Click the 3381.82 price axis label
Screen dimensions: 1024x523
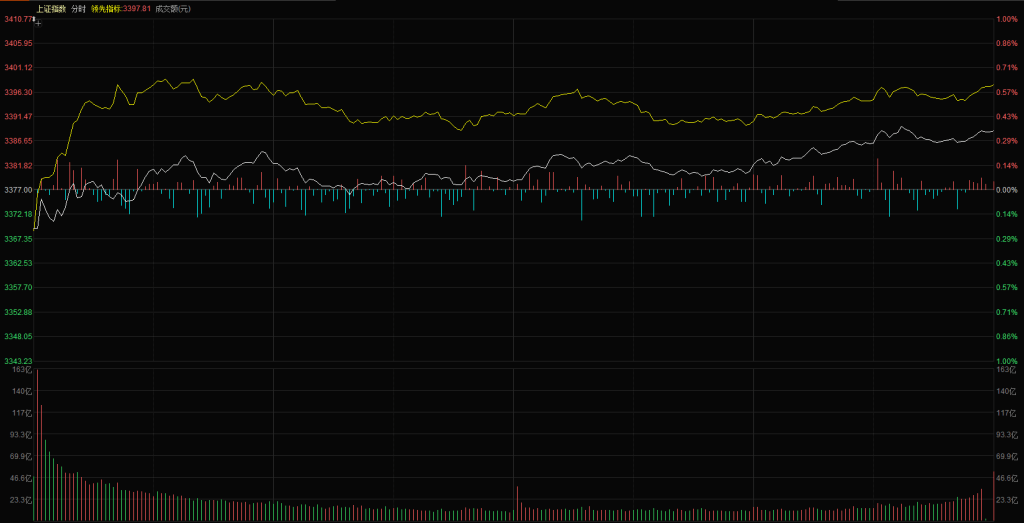coord(18,165)
